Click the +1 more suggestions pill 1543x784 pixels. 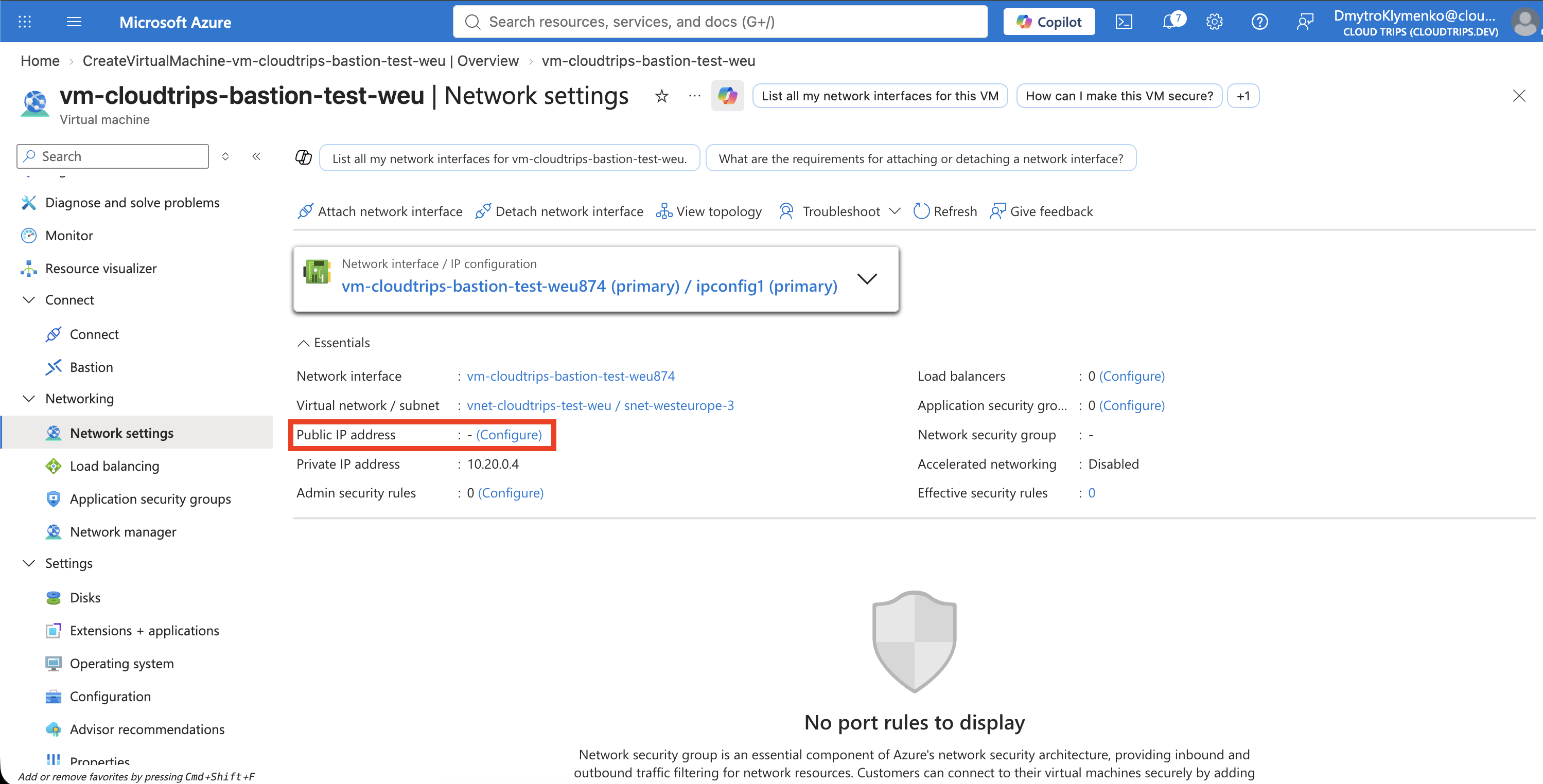click(x=1243, y=96)
